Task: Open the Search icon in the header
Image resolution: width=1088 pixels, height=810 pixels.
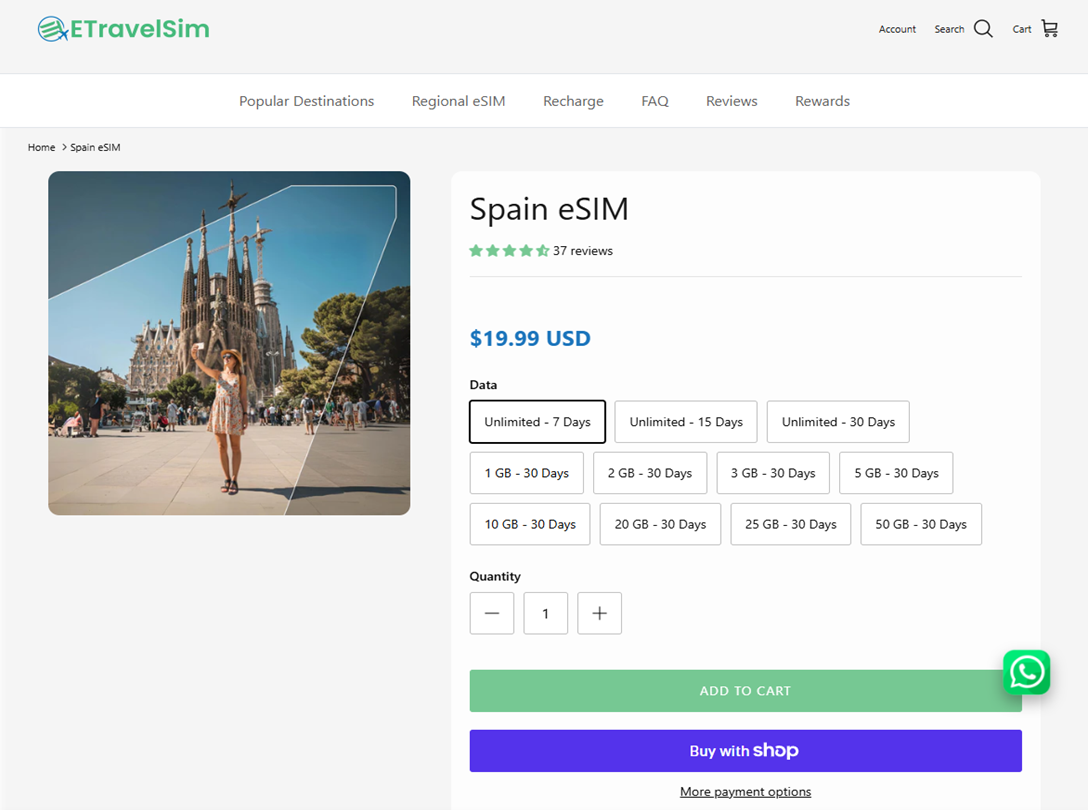Action: (x=982, y=29)
